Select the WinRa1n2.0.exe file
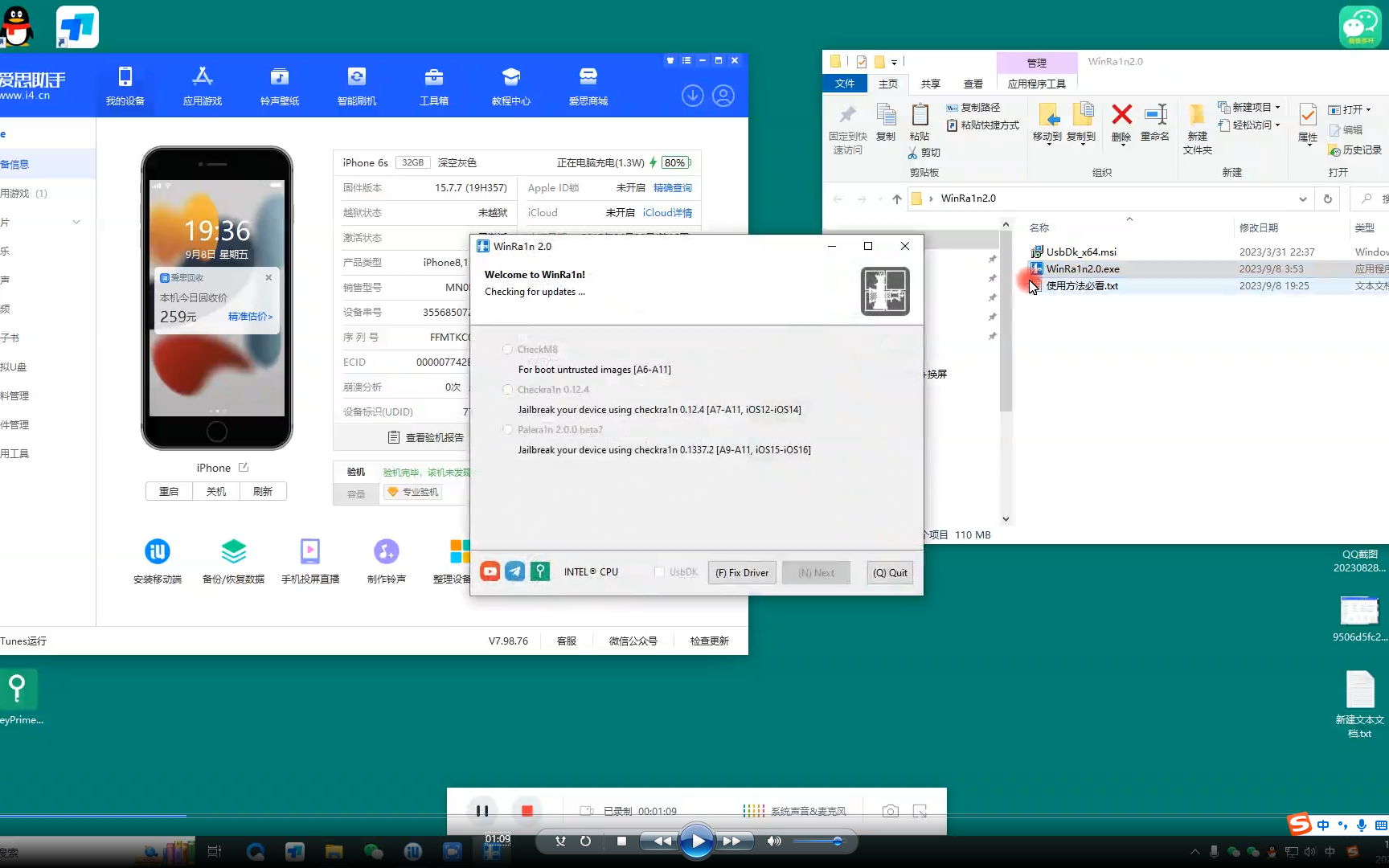 [1082, 268]
